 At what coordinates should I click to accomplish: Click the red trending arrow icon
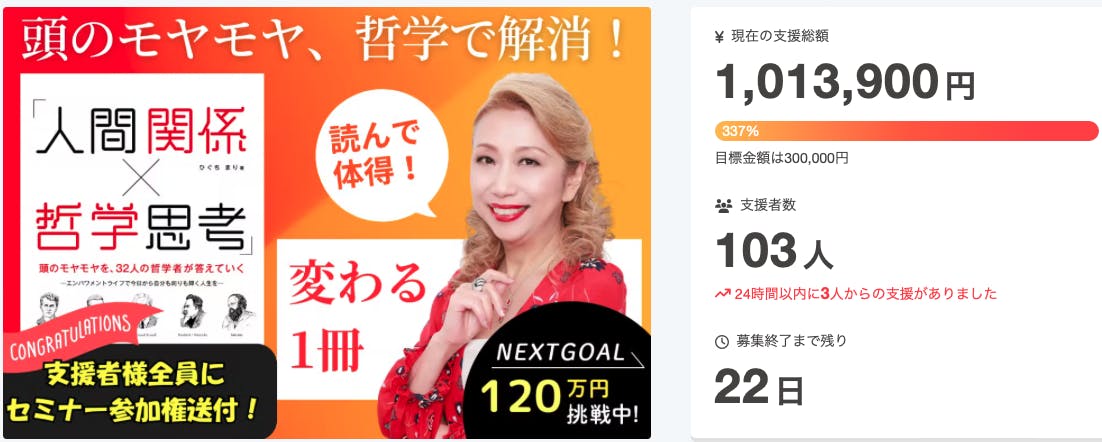(722, 294)
